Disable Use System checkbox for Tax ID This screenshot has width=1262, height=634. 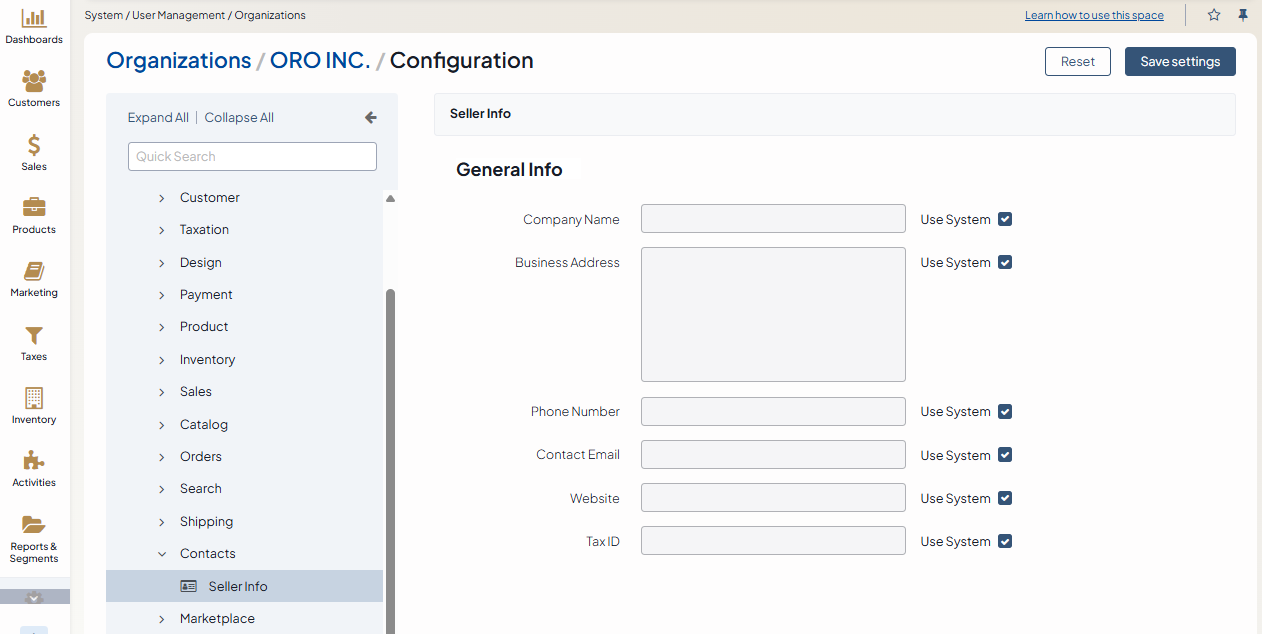click(1005, 541)
